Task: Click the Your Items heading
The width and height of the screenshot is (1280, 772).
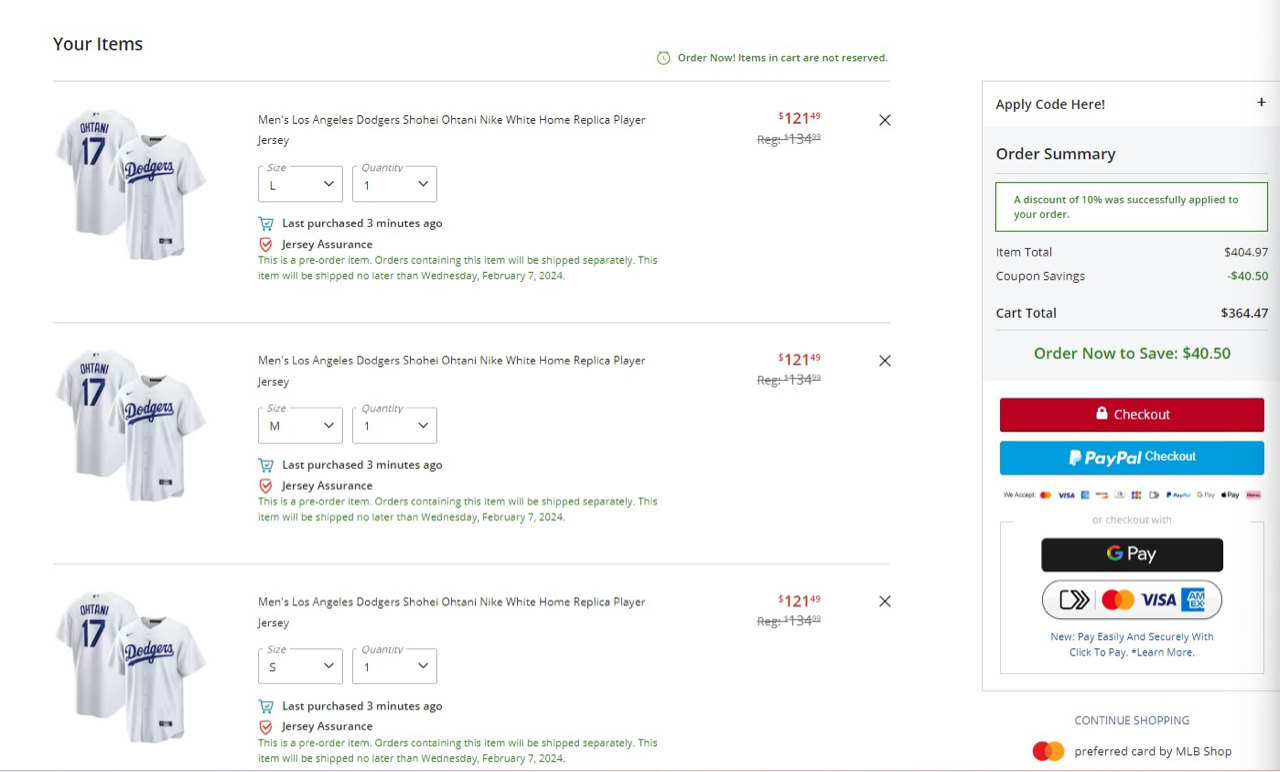Action: point(98,44)
